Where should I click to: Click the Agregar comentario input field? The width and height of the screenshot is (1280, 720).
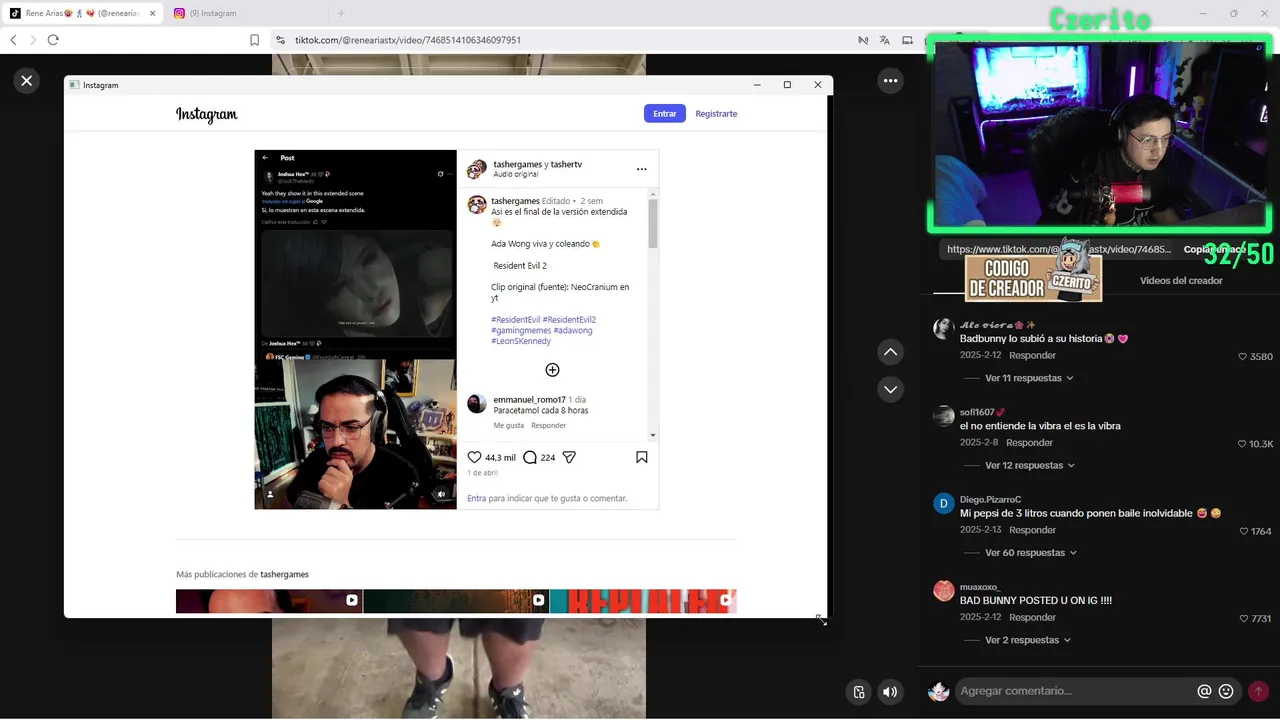(1075, 691)
